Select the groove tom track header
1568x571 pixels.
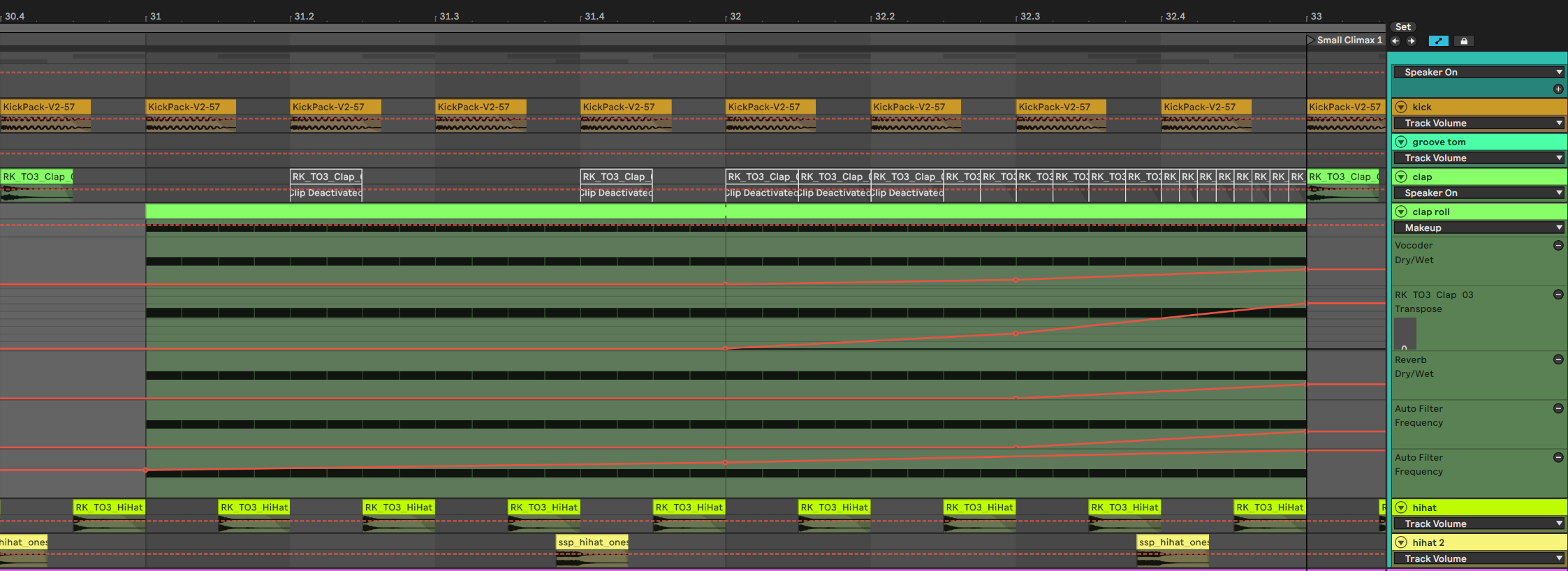1481,142
